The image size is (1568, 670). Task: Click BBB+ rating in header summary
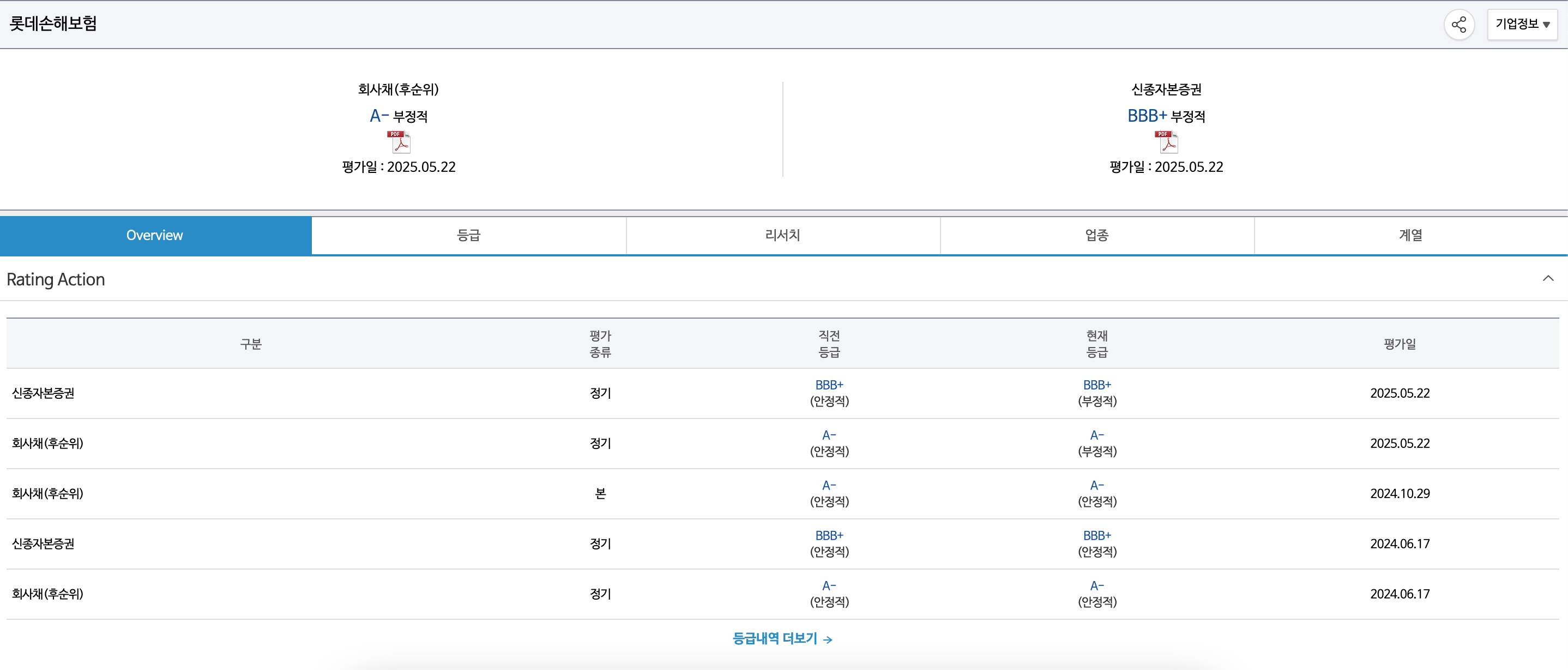[1147, 116]
